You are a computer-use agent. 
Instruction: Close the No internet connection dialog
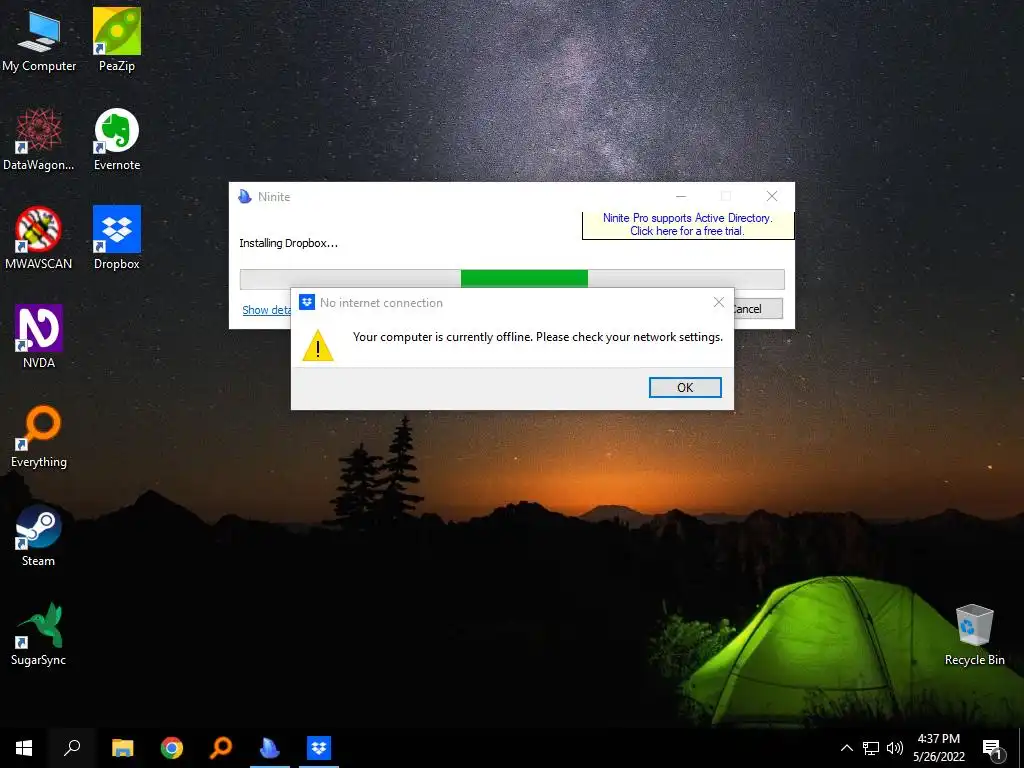(718, 302)
